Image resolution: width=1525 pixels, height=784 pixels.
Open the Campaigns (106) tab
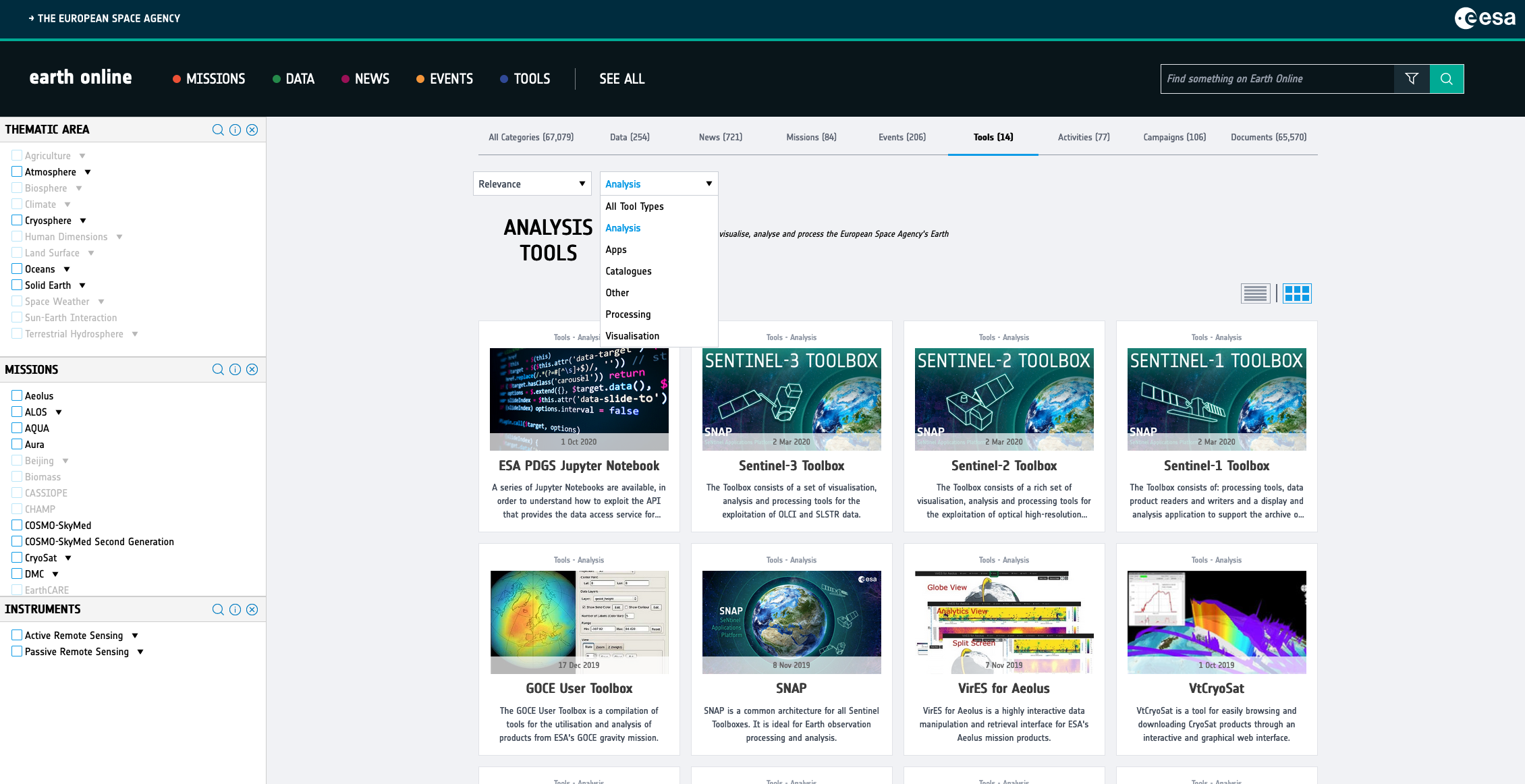pos(1174,137)
